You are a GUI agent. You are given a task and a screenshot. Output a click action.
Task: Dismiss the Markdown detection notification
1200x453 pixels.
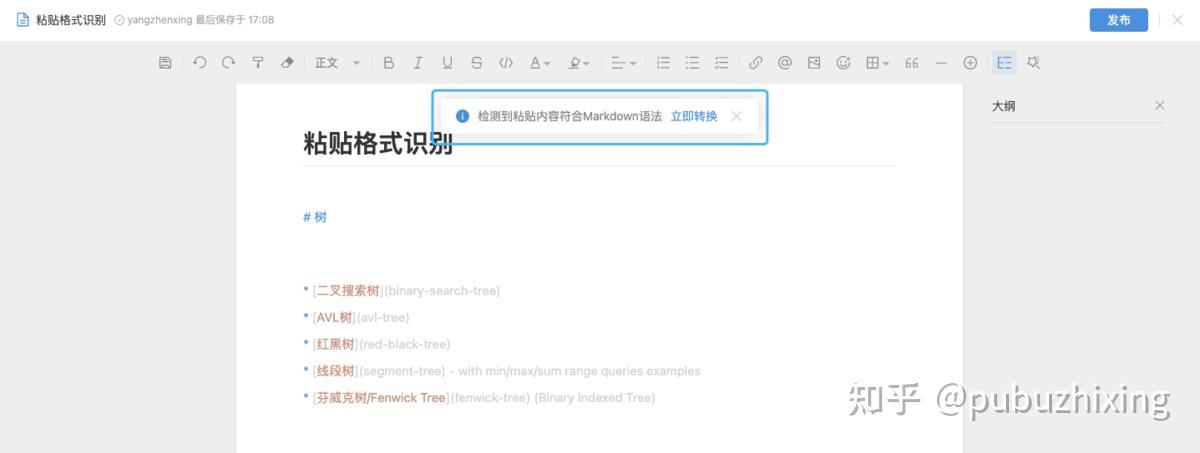click(737, 116)
